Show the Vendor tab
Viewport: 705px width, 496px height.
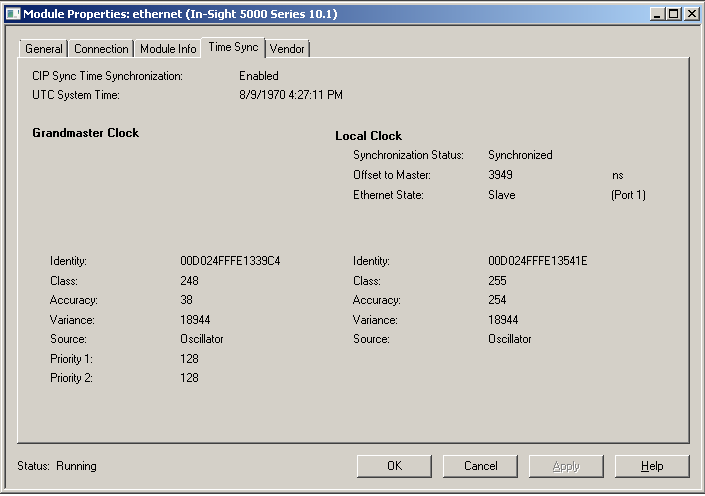tap(287, 49)
